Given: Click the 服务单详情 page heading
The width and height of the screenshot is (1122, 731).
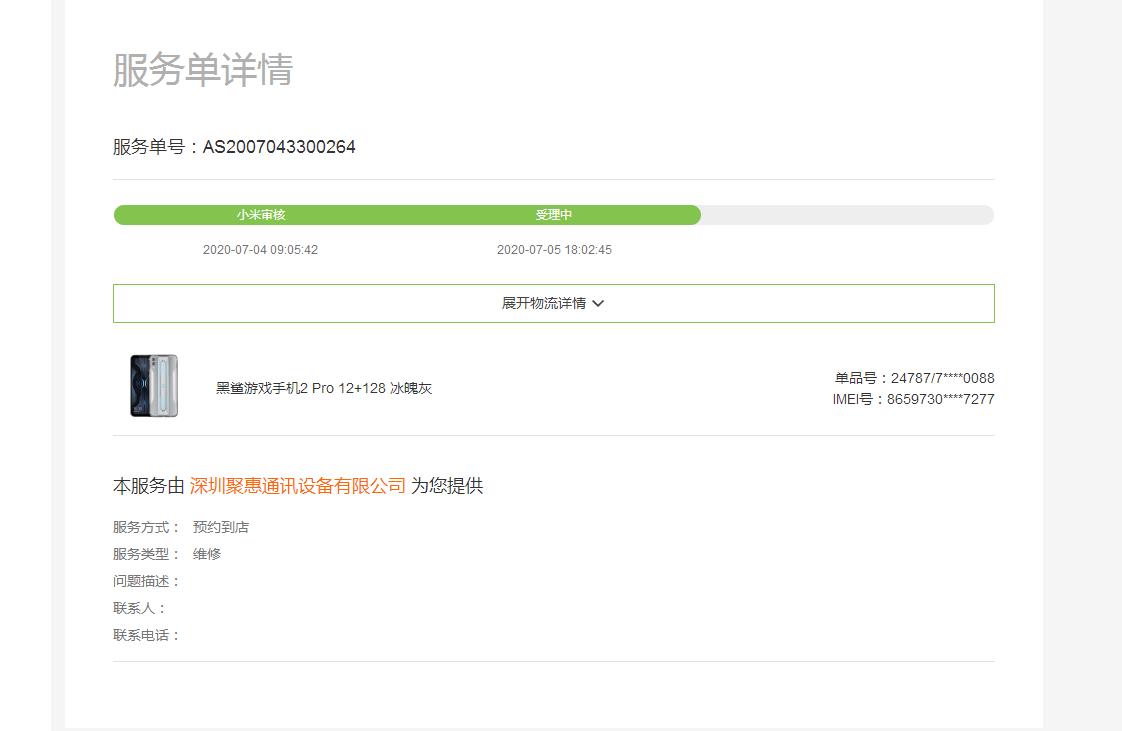Looking at the screenshot, I should (x=203, y=69).
